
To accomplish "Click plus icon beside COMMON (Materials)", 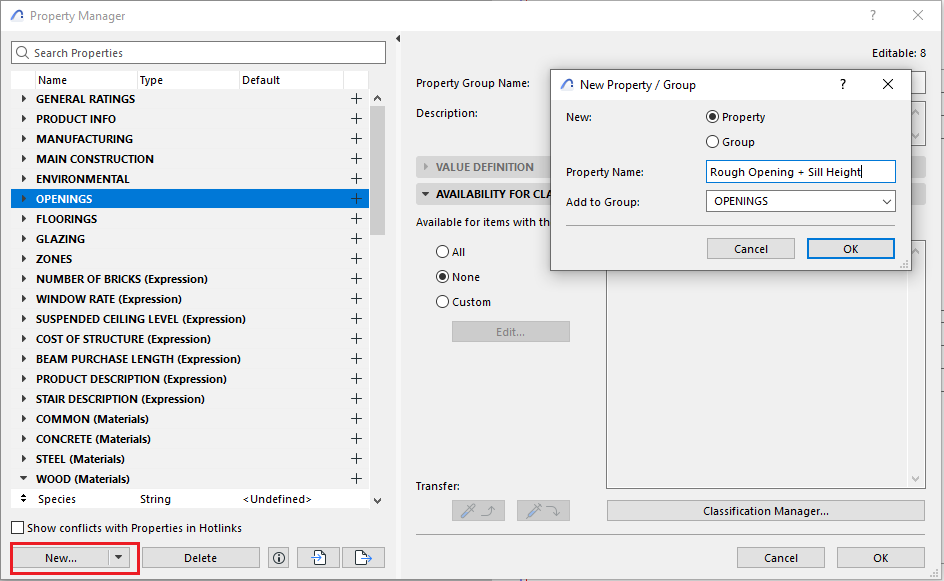I will (x=356, y=418).
